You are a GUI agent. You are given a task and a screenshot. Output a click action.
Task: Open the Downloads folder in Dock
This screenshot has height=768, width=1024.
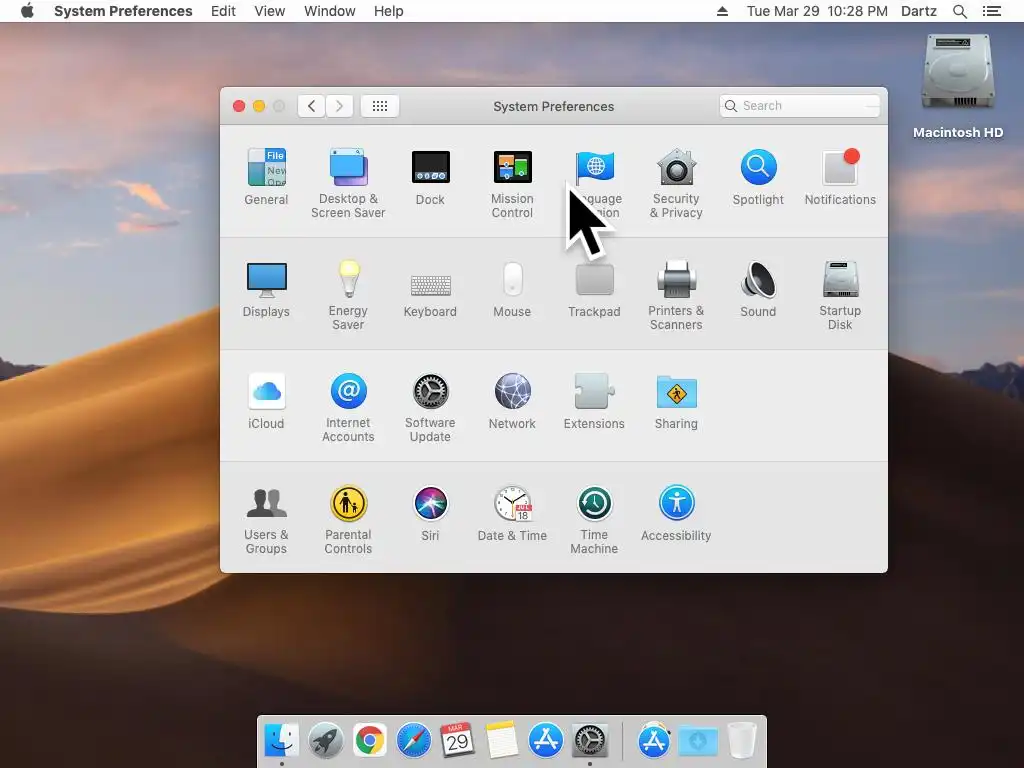[x=698, y=741]
